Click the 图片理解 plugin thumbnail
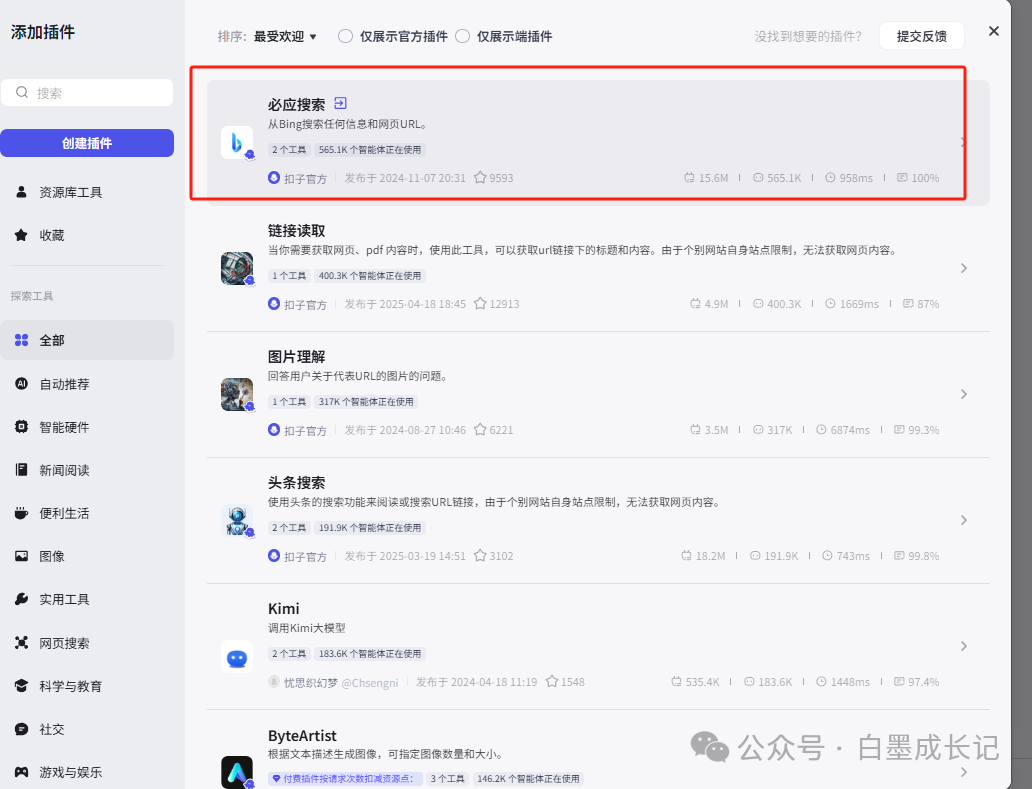1032x789 pixels. (237, 394)
